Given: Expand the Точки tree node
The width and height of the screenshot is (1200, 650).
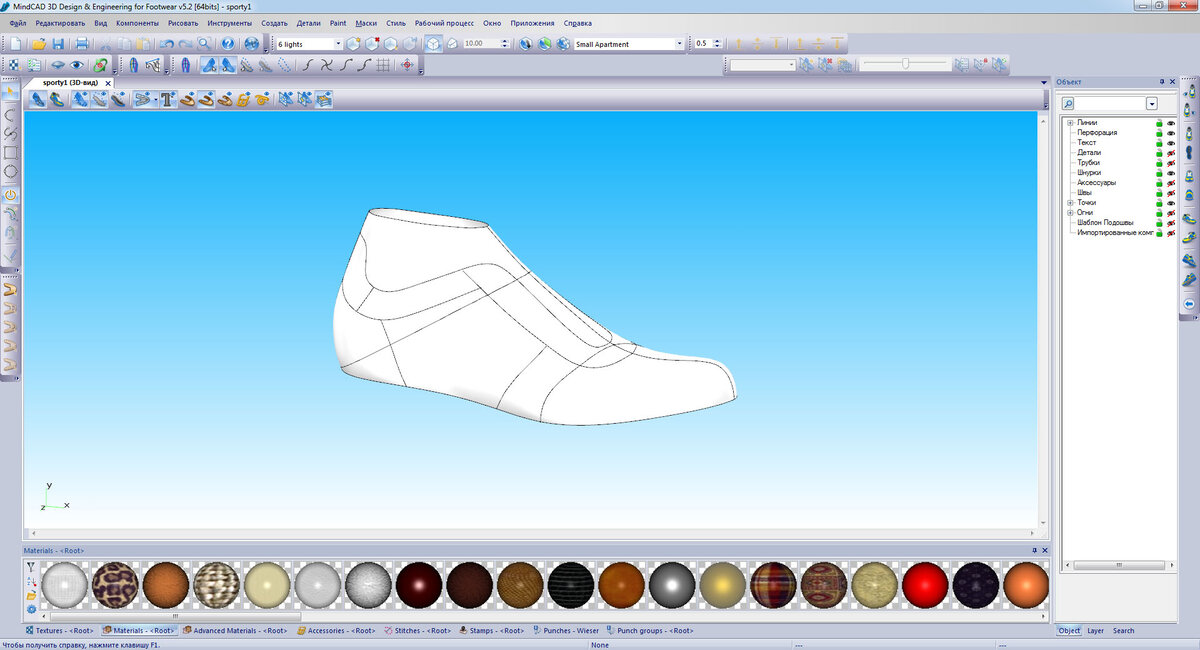Looking at the screenshot, I should pos(1069,203).
